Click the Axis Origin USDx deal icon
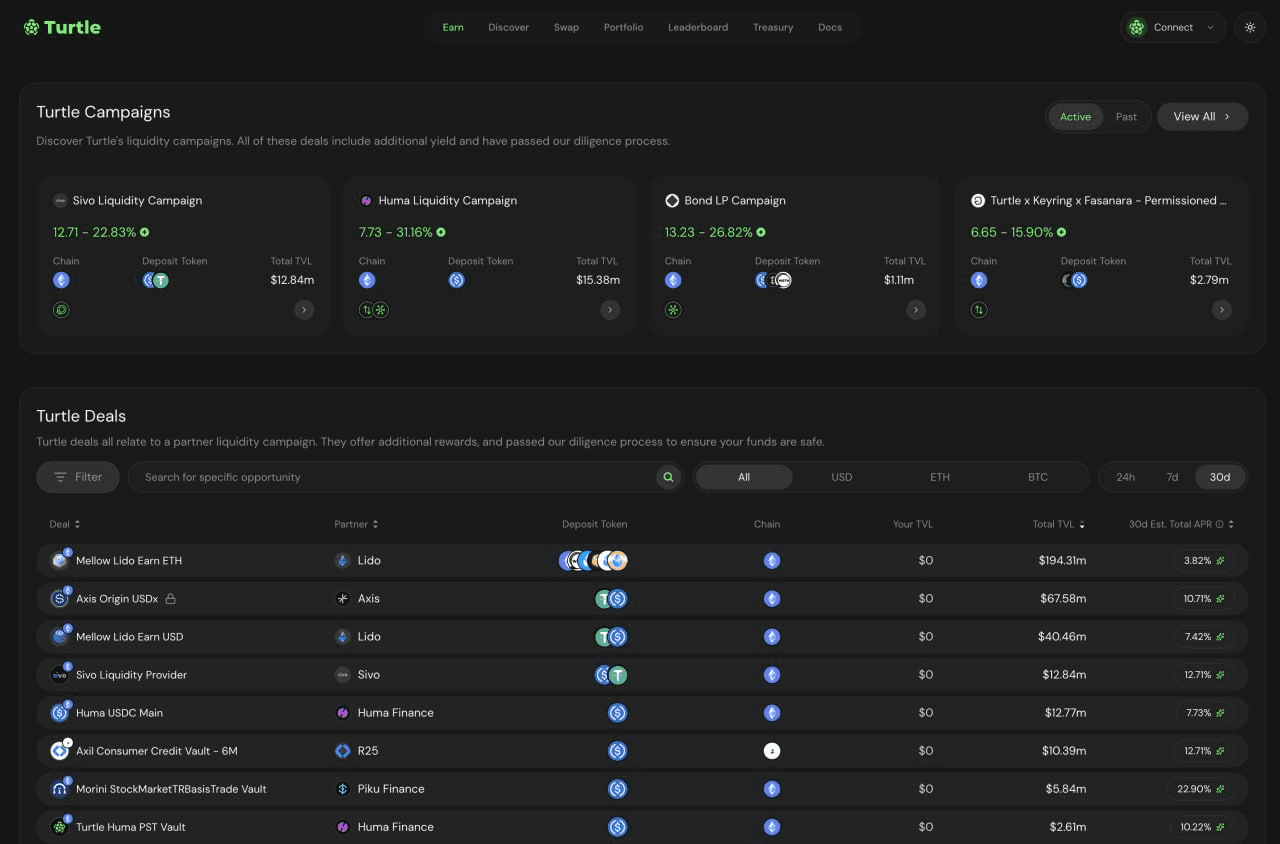The width and height of the screenshot is (1280, 844). point(60,599)
